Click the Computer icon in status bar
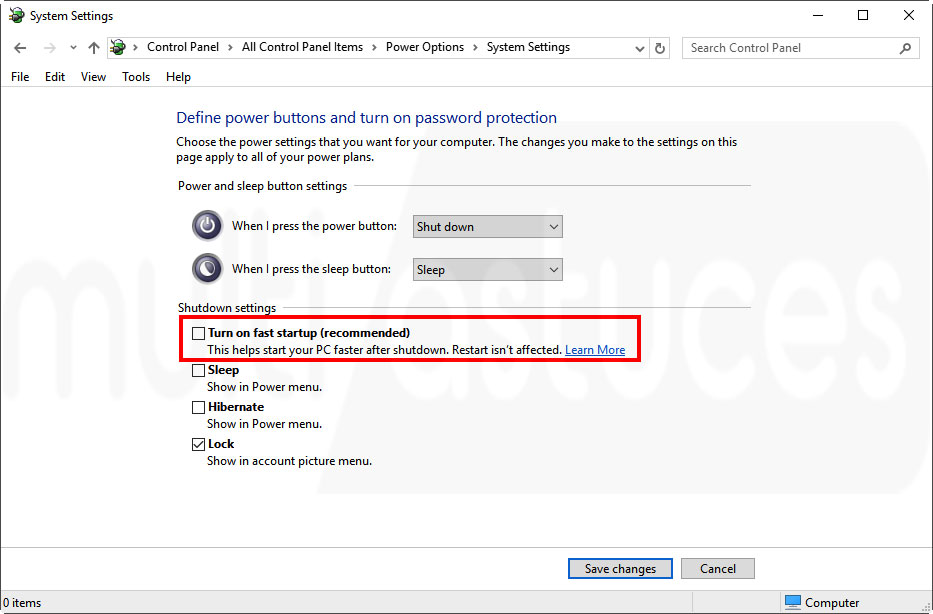 [x=793, y=602]
